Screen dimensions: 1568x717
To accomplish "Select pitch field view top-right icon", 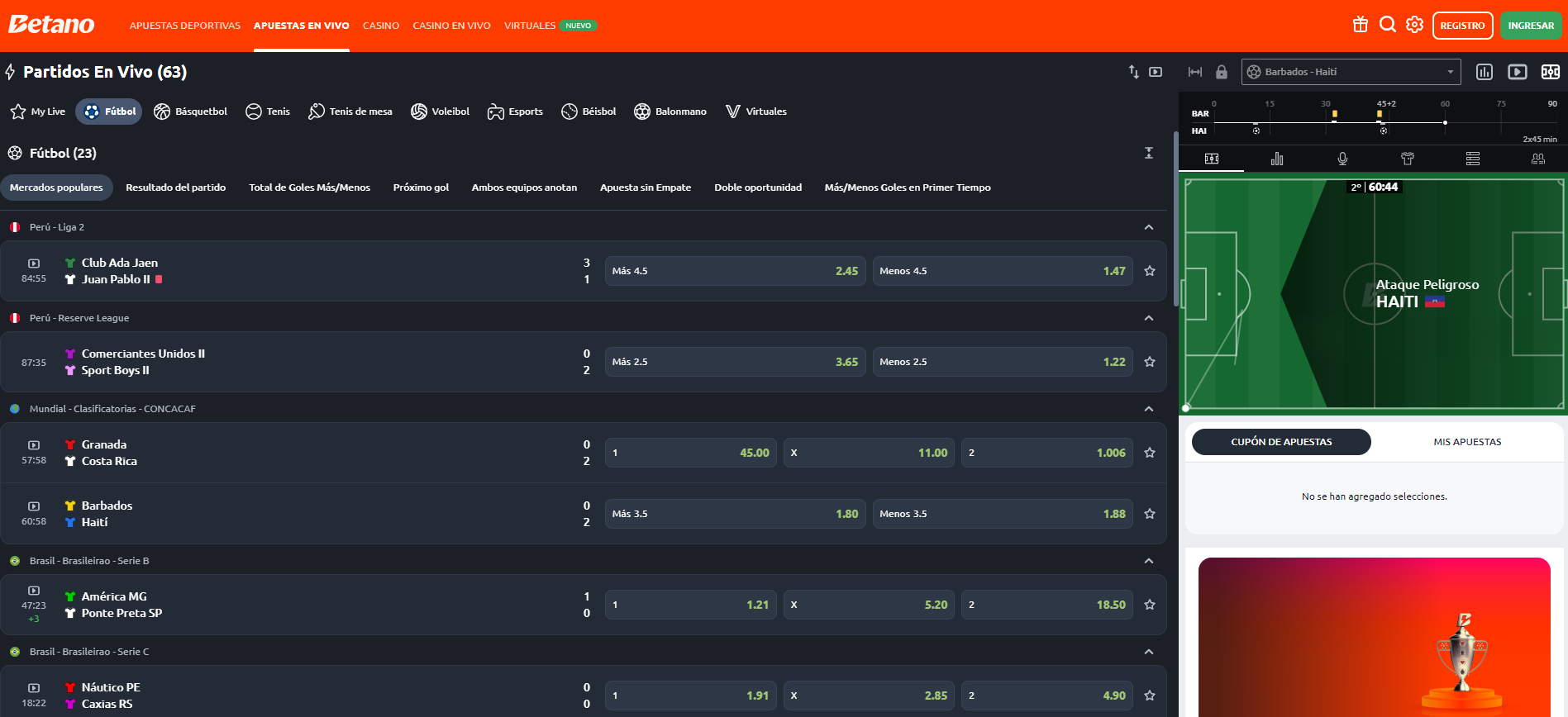I will [1551, 72].
